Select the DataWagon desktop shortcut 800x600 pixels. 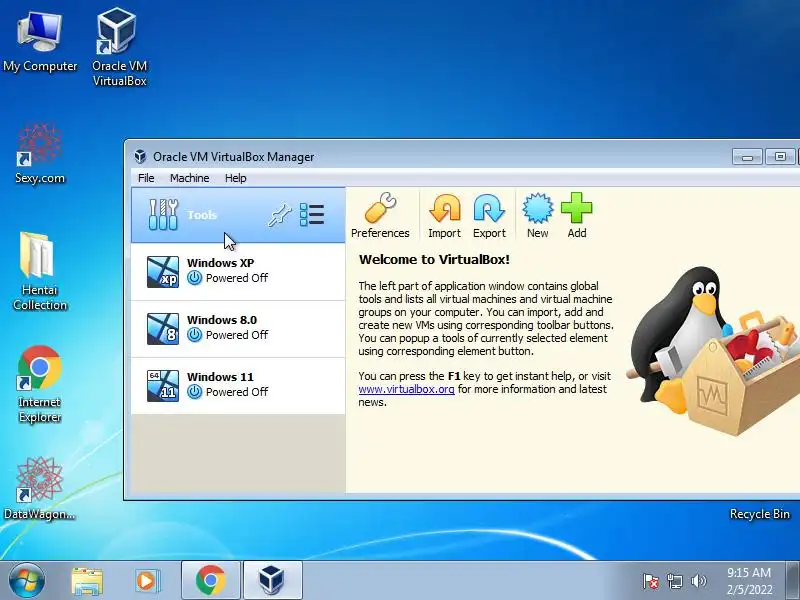click(39, 489)
